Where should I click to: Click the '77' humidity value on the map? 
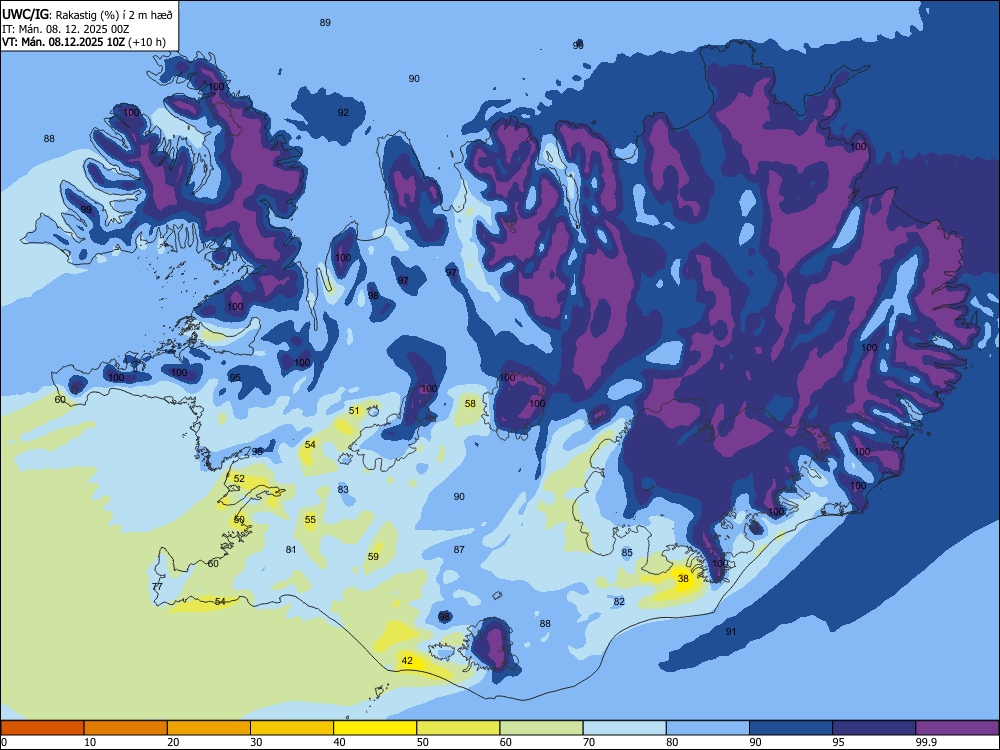pos(158,586)
